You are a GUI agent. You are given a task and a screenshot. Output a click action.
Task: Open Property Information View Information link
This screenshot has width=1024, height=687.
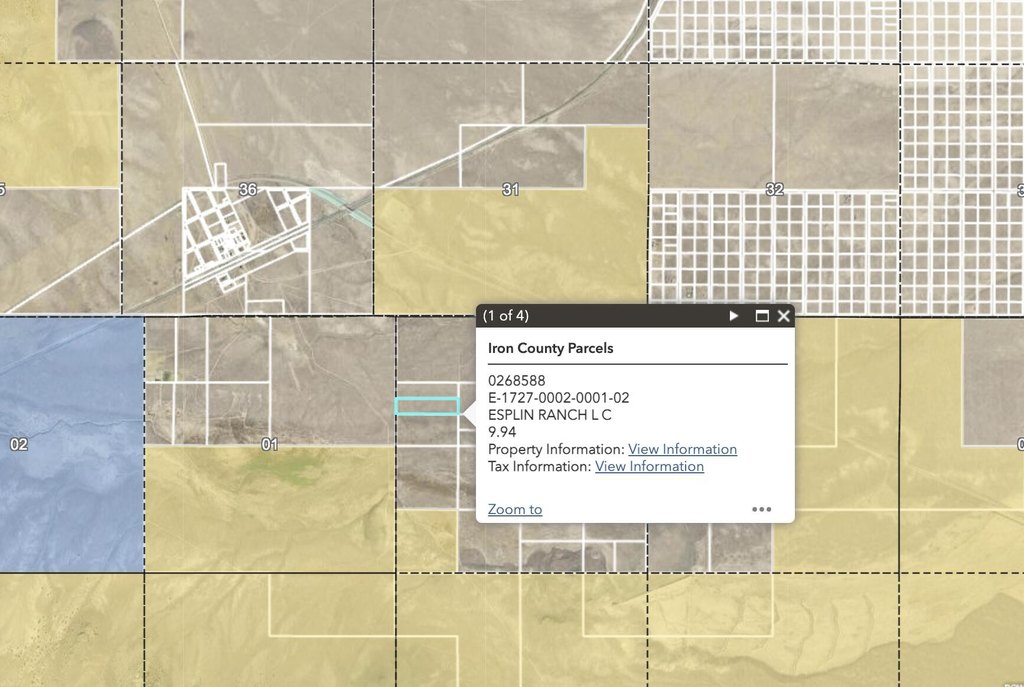[x=682, y=449]
